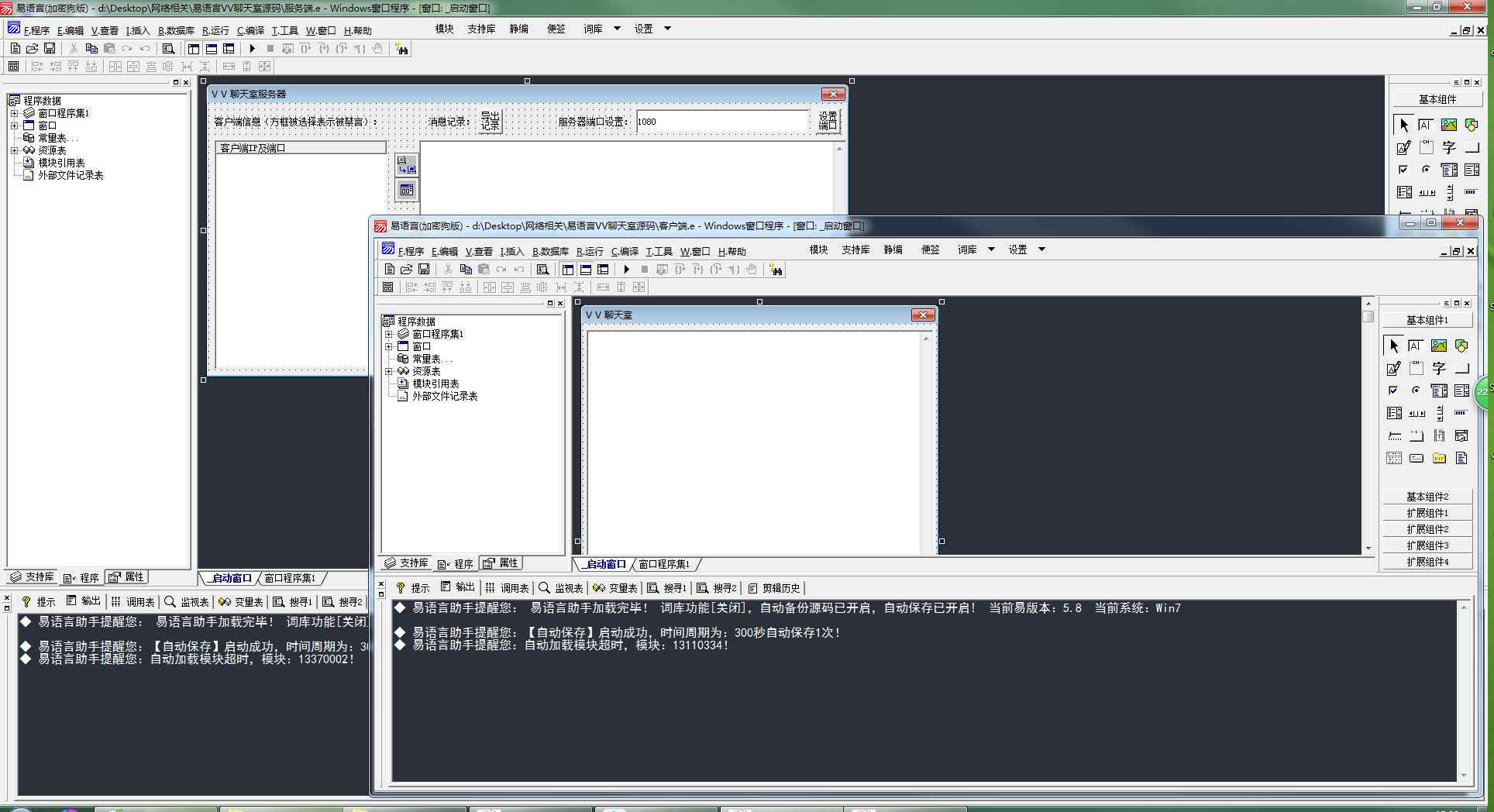Select checkbox component in client component box
Screen dimensions: 1494x812
click(x=1394, y=391)
